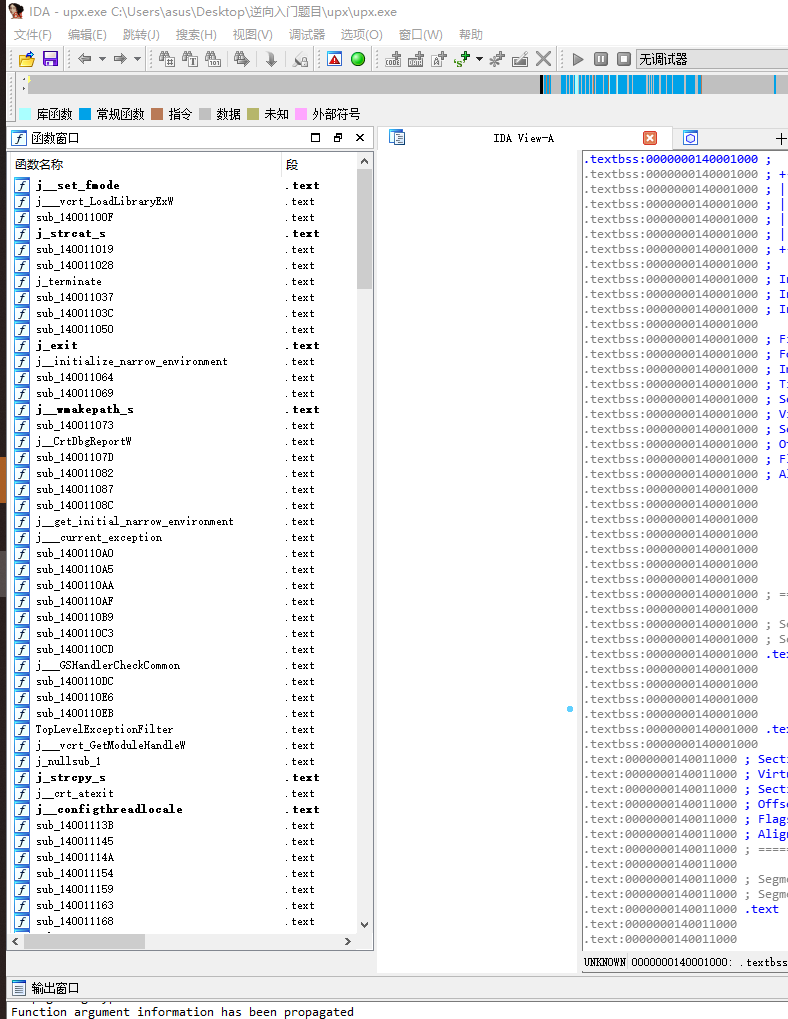This screenshot has width=788, height=1019.
Task: Click the blue region of the navigation band
Action: (631, 84)
